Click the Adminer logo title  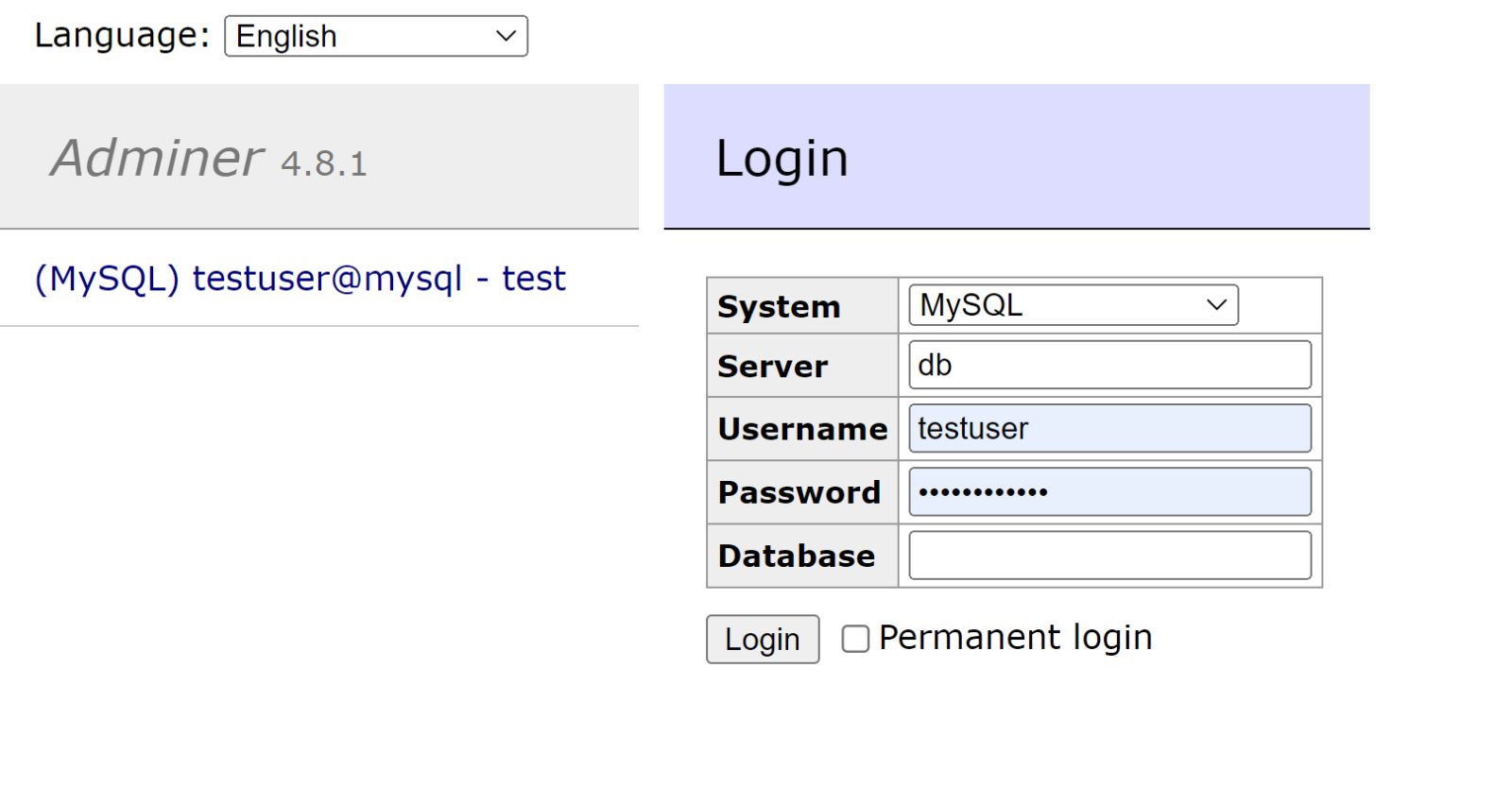click(x=157, y=158)
